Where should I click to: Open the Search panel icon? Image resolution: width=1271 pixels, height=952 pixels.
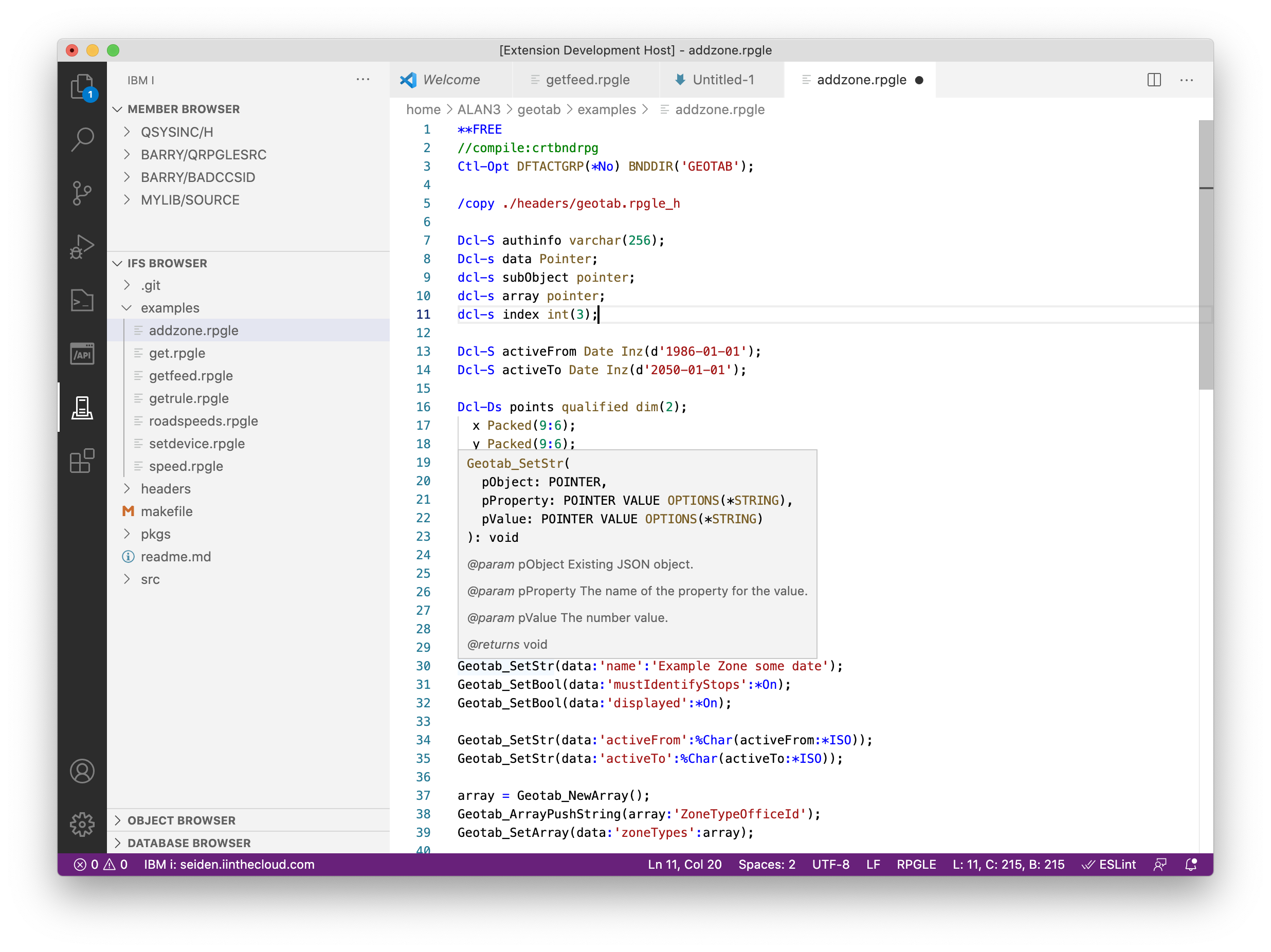pos(82,138)
